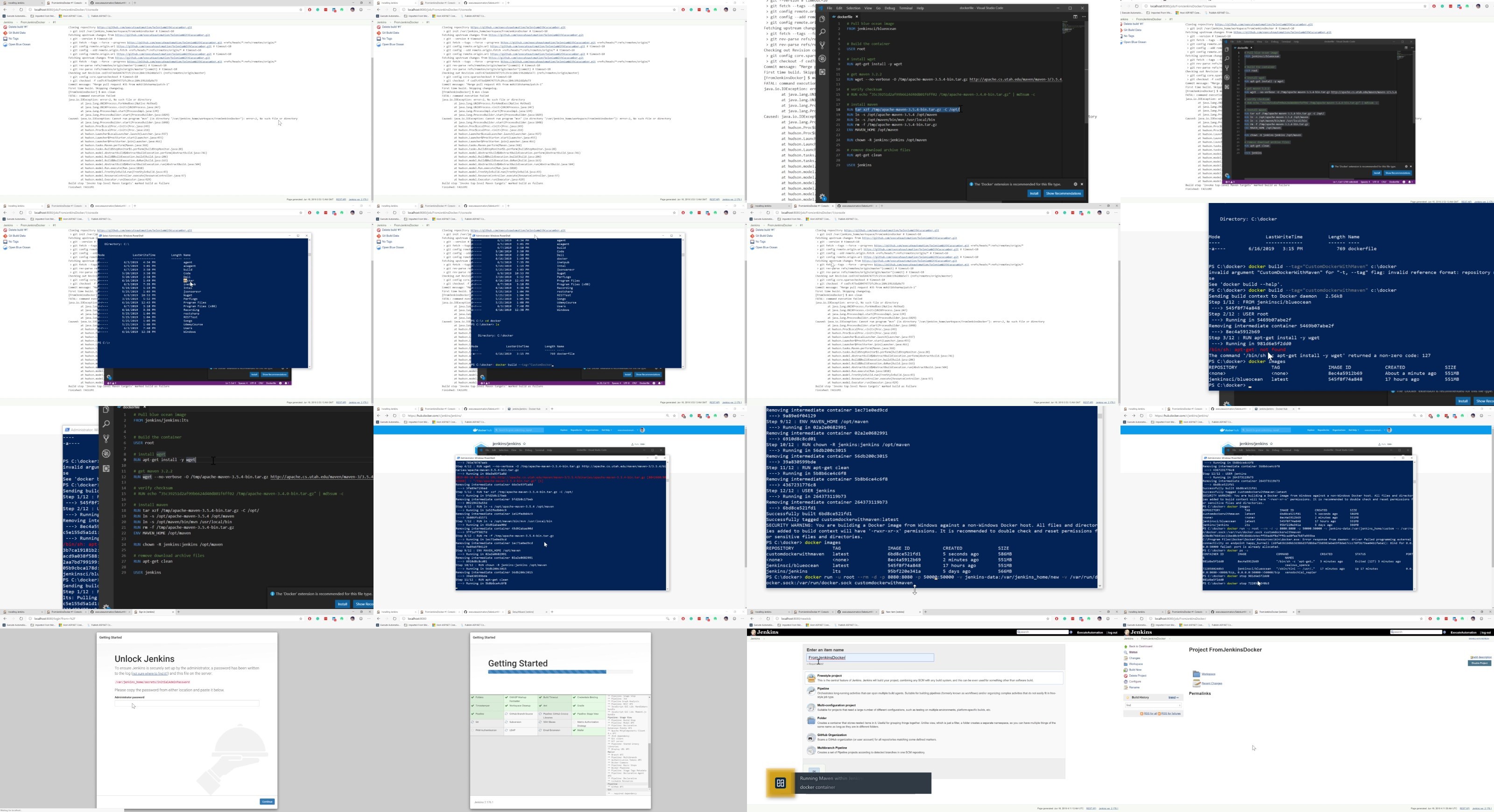1494x812 pixels.
Task: Click Status magnifier icon on FromJenkinsDocker project page
Action: 1126,652
